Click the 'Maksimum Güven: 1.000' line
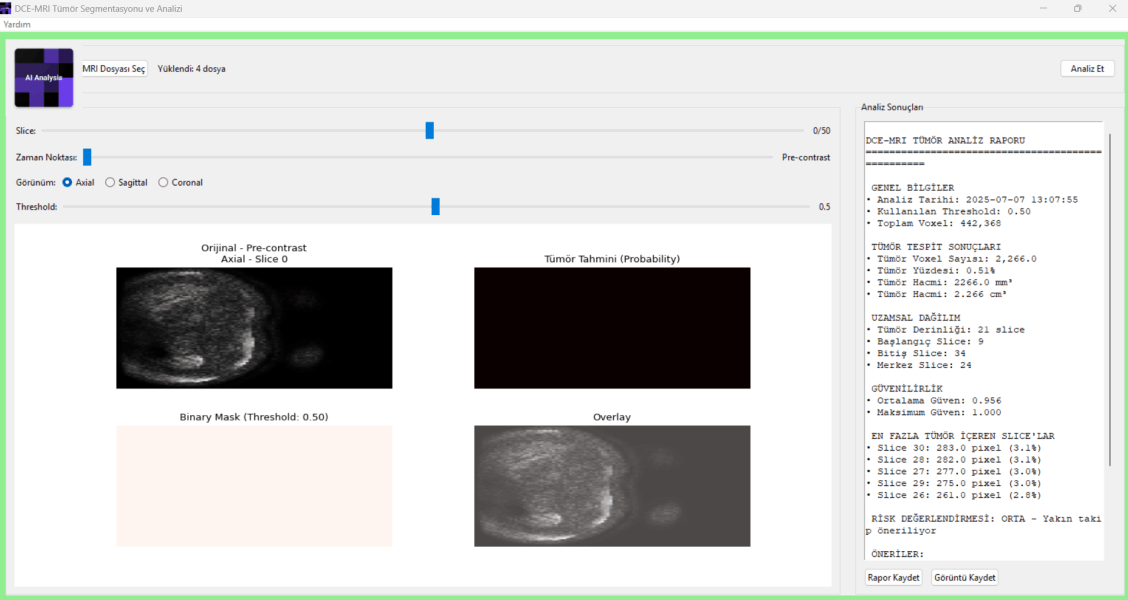 click(x=933, y=412)
